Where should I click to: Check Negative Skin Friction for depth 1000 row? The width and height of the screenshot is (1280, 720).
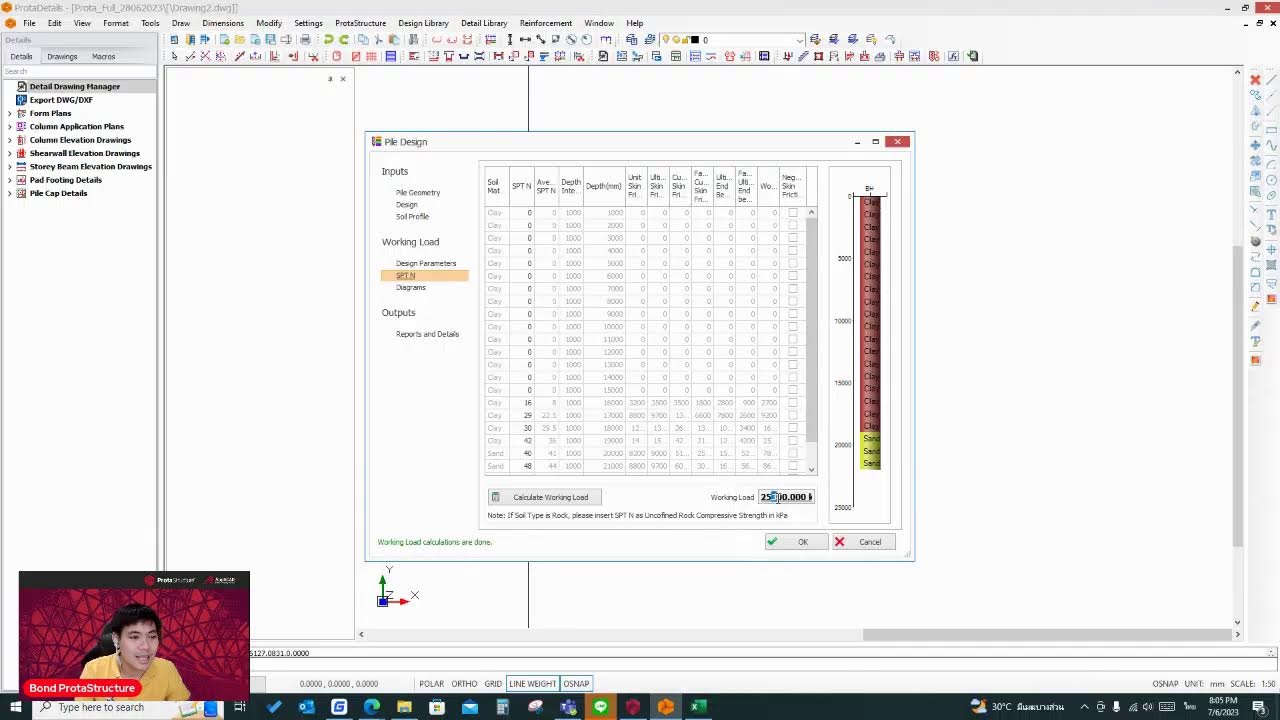click(793, 213)
